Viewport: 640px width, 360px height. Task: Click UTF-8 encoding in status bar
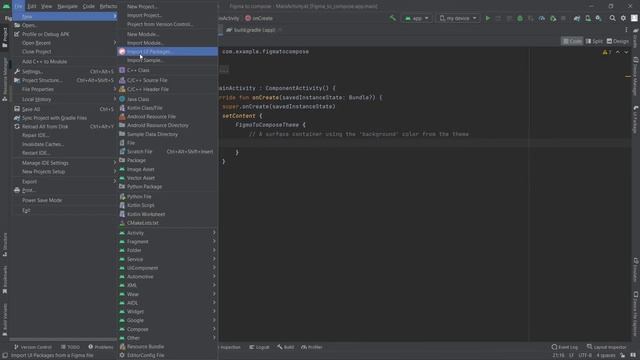[584, 356]
